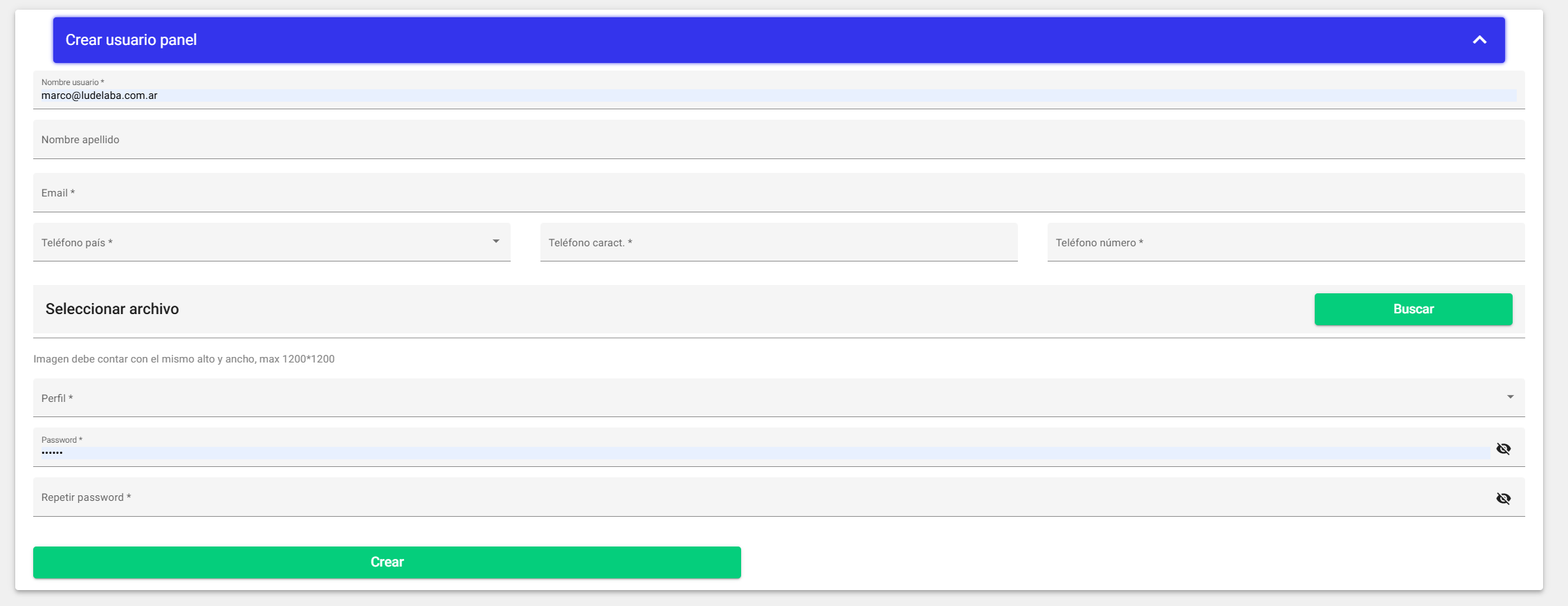Open the Perfil selection dropdown
Screen dimensions: 1568x606
779,398
